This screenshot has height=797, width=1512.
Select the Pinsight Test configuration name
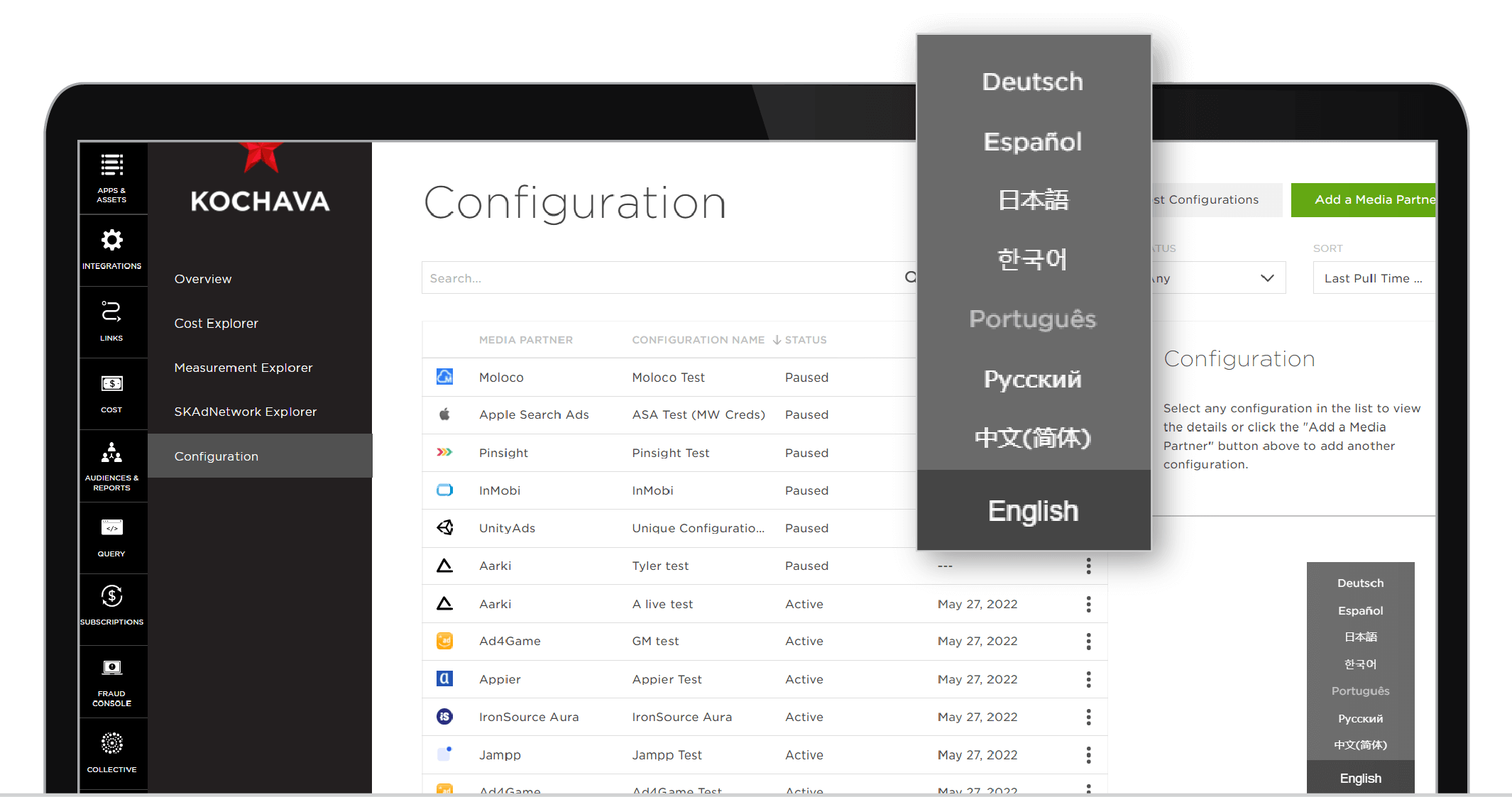671,453
